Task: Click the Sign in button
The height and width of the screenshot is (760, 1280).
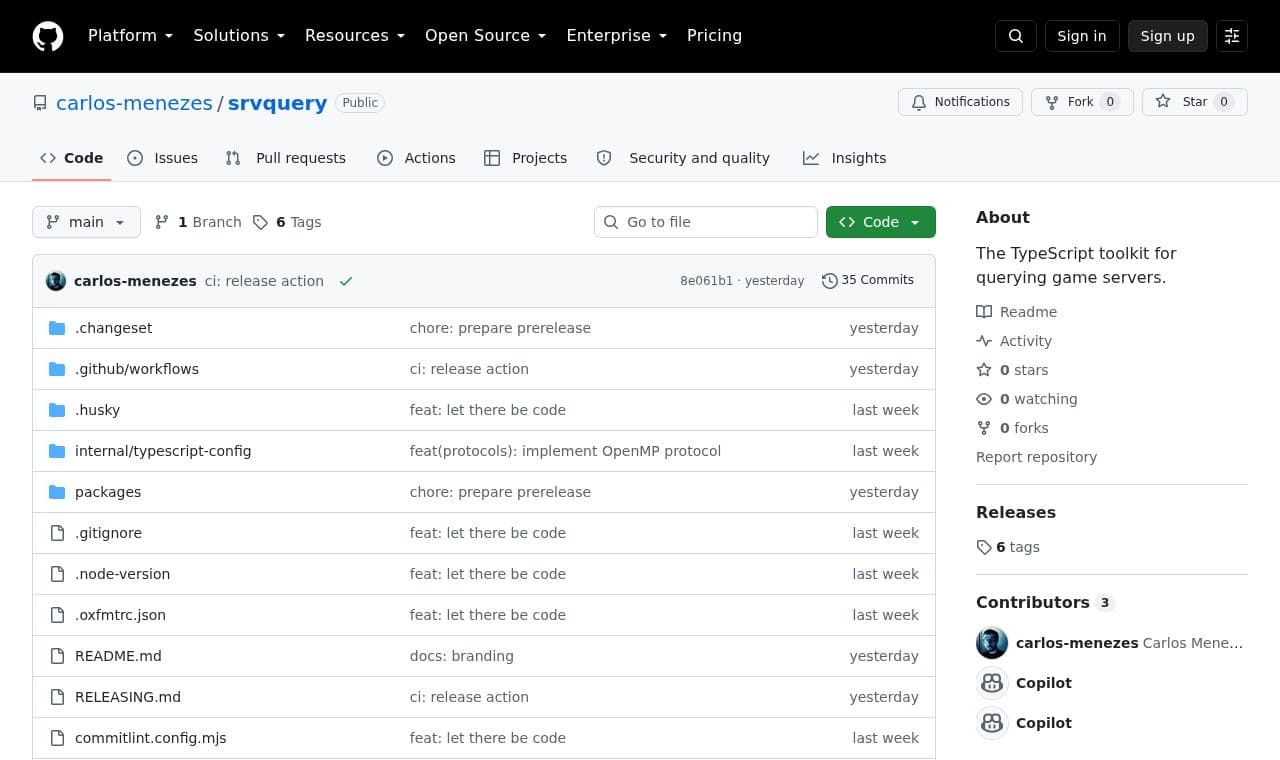Action: 1082,36
